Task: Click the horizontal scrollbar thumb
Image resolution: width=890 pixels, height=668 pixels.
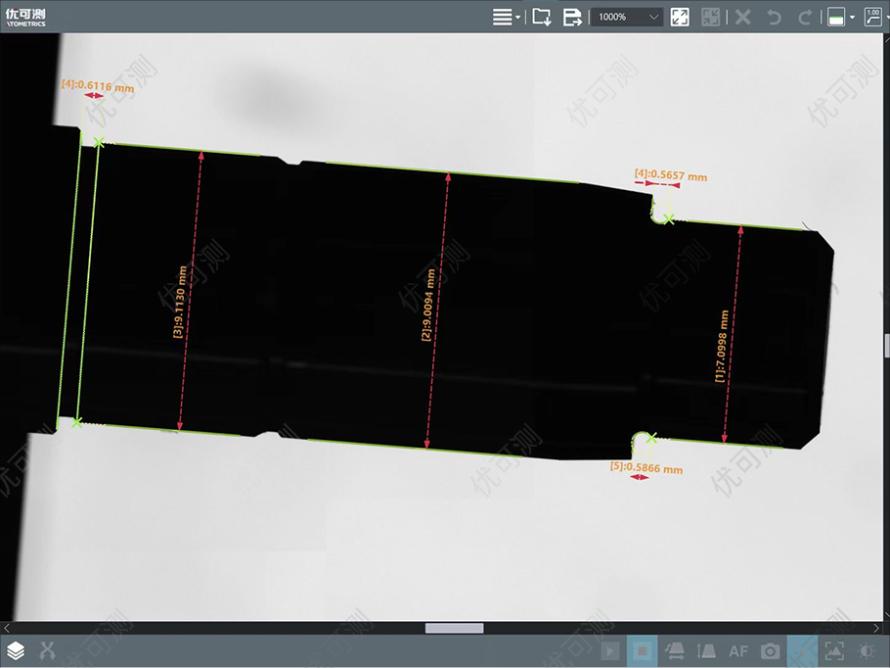Action: [x=454, y=628]
